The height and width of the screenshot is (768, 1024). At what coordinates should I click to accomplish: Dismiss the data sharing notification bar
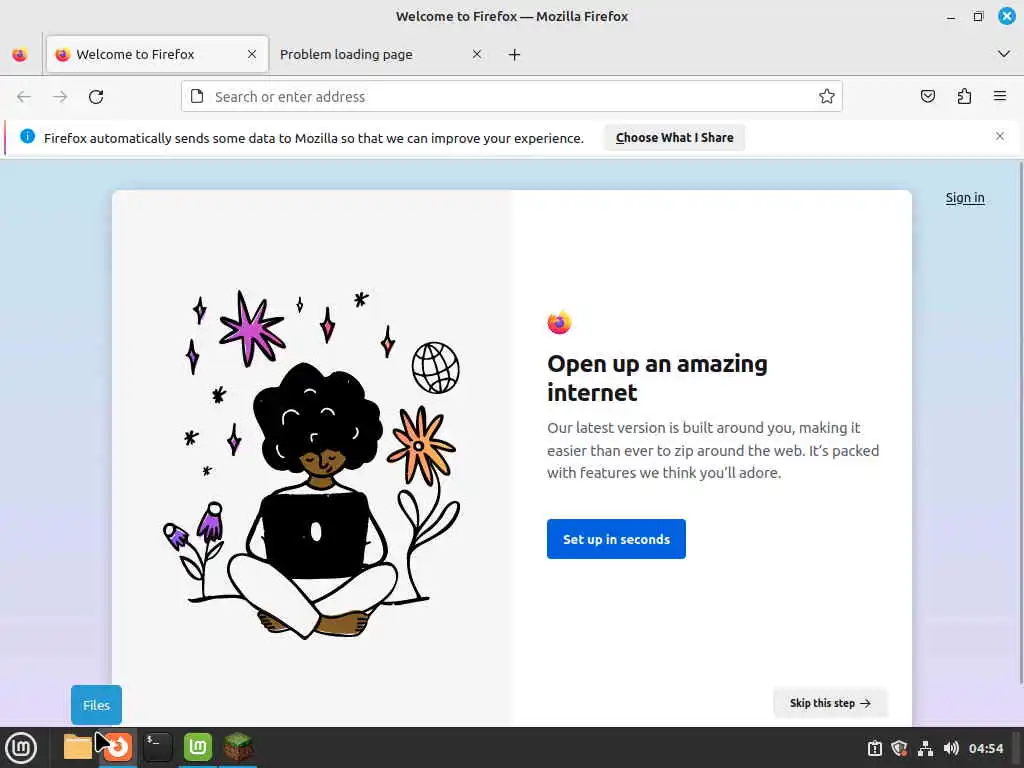pyautogui.click(x=1000, y=136)
